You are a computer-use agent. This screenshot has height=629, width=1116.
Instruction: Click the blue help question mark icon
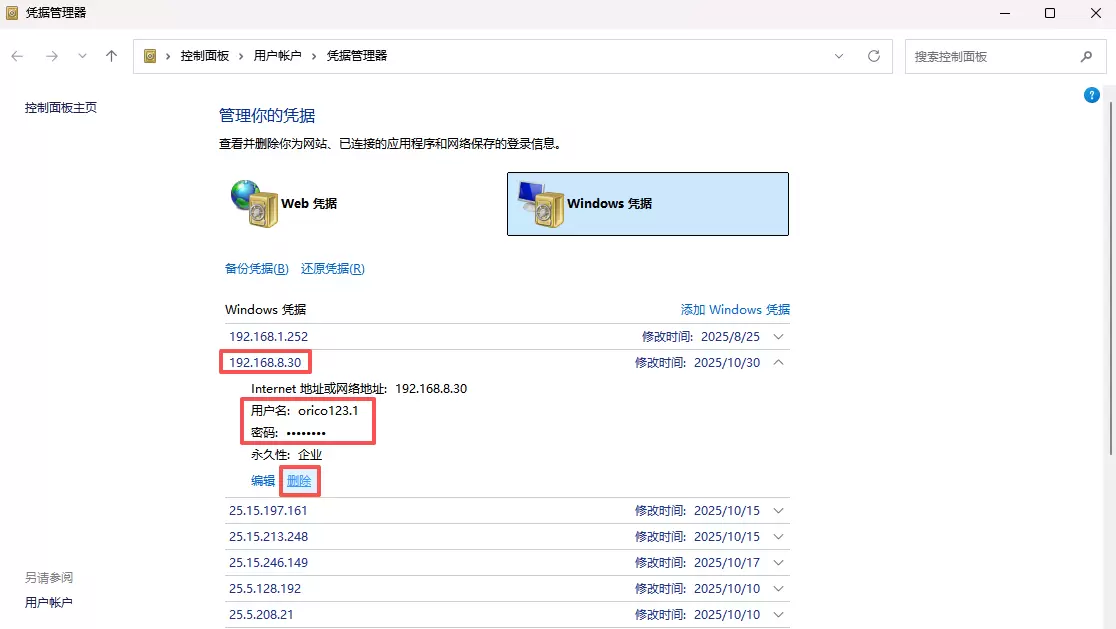point(1092,95)
